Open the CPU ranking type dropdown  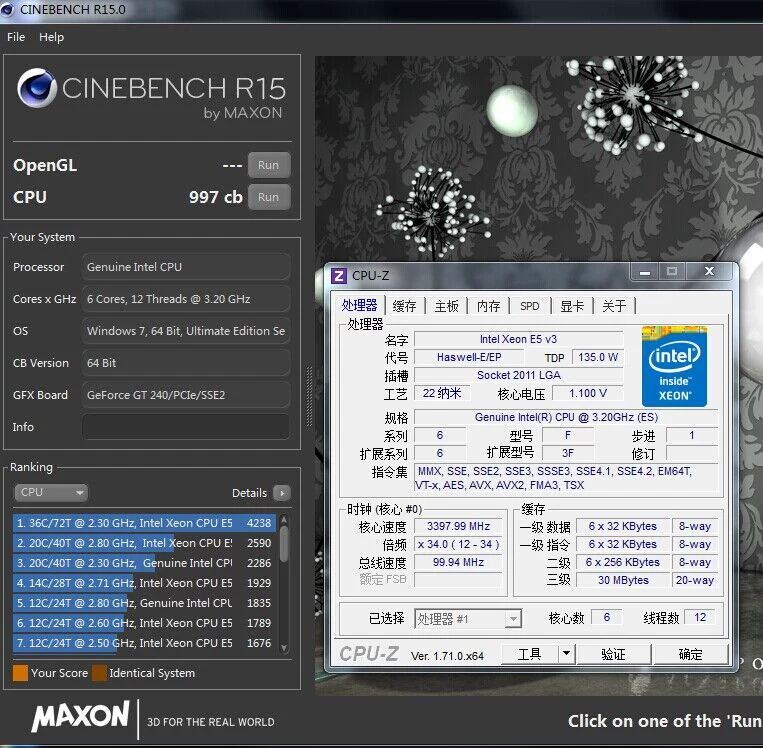point(51,493)
